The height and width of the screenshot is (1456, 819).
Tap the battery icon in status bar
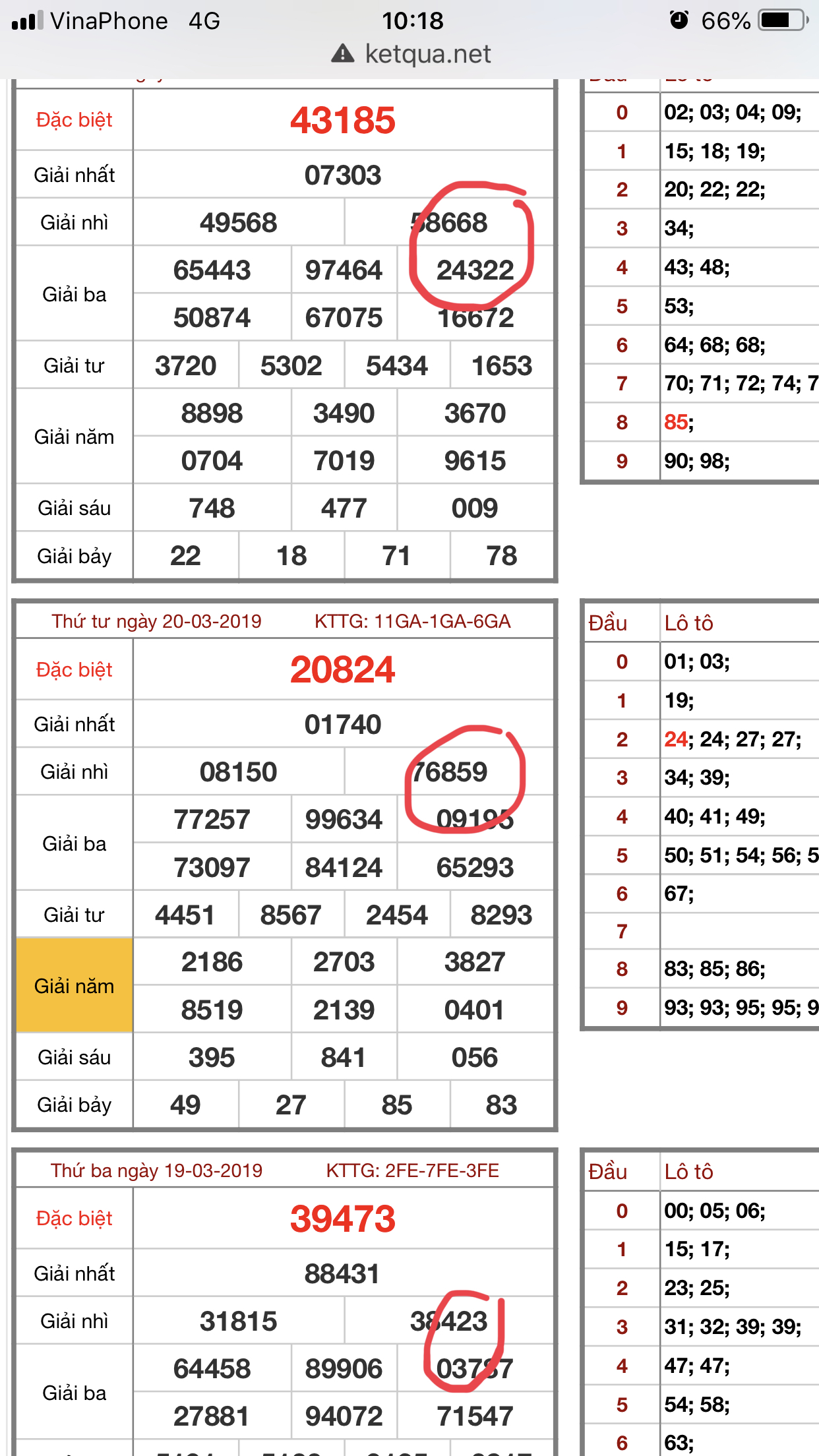[783, 20]
